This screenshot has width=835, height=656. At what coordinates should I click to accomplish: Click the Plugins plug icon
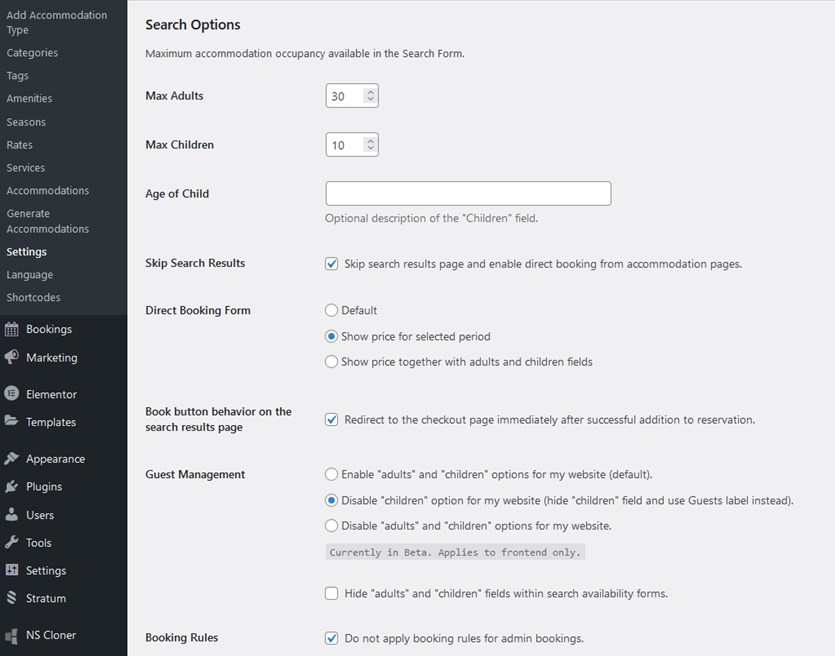[x=12, y=487]
